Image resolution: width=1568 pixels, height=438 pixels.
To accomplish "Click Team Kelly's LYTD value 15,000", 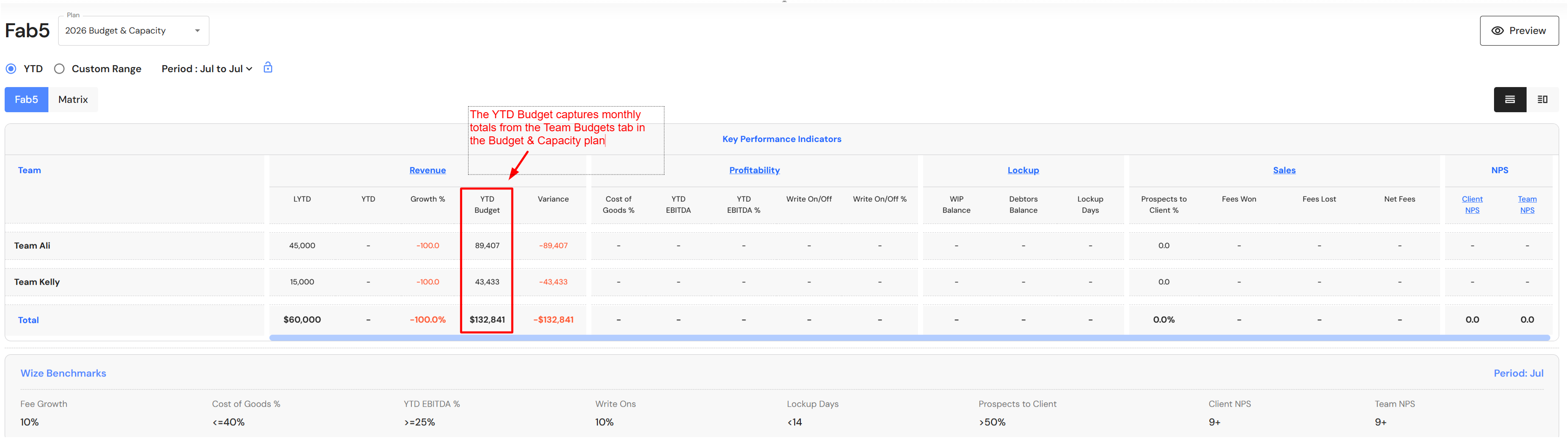I will [302, 282].
